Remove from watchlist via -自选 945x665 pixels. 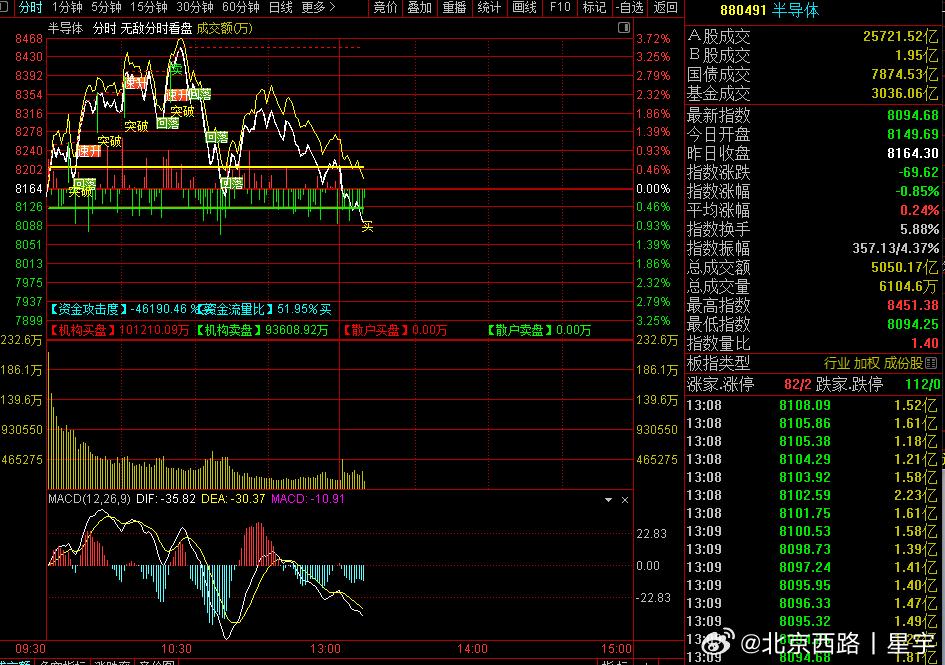point(630,7)
